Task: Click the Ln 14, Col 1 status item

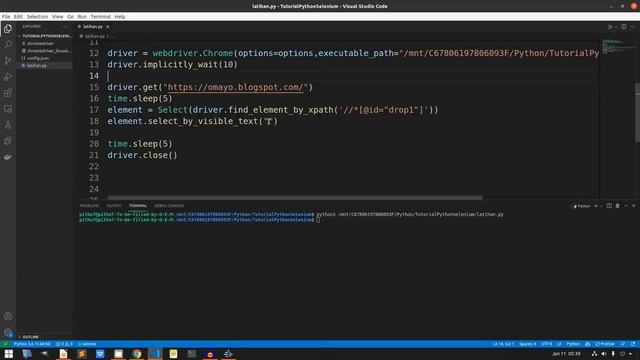Action: (x=503, y=344)
